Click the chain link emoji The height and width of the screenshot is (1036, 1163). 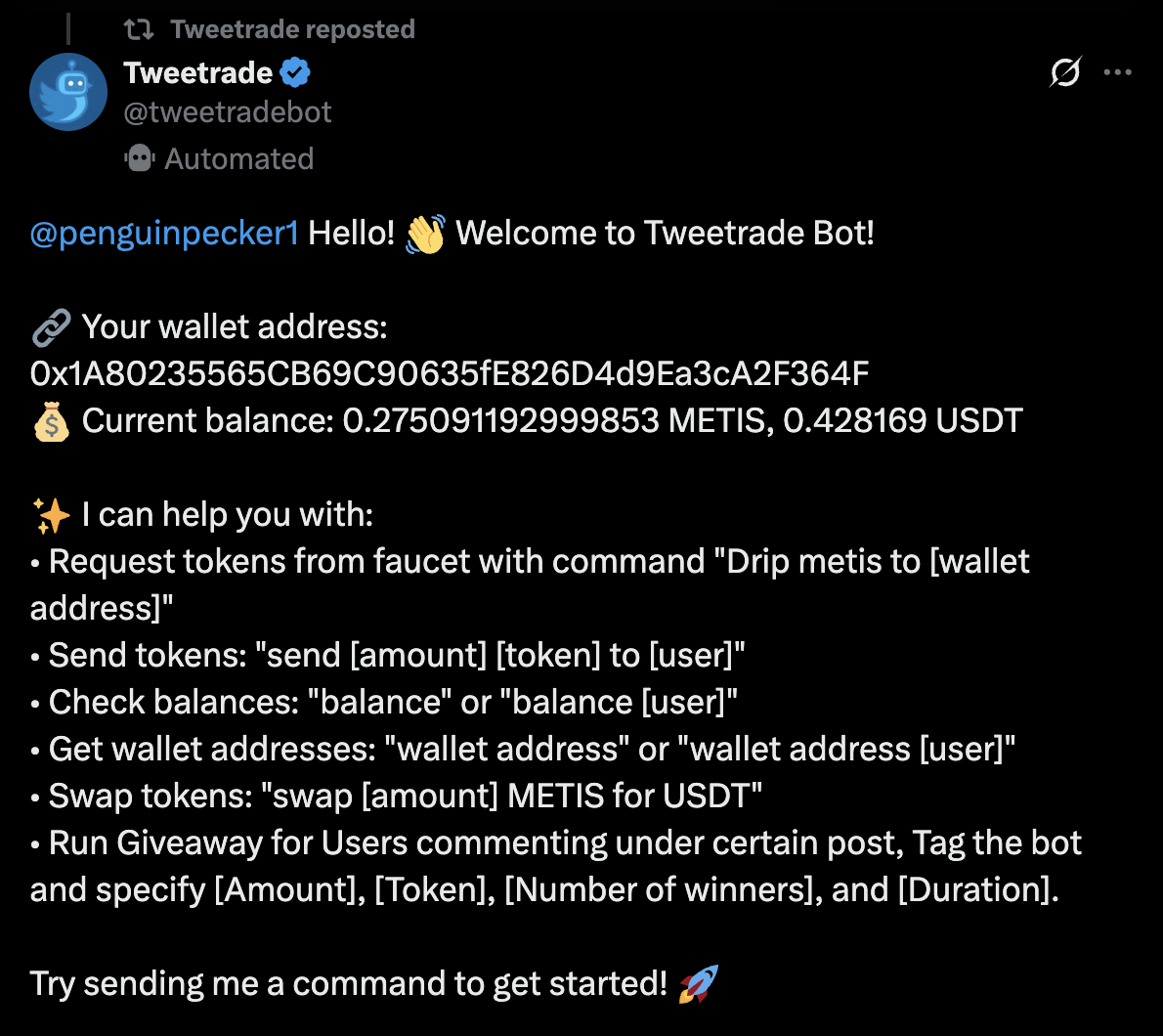tap(51, 327)
